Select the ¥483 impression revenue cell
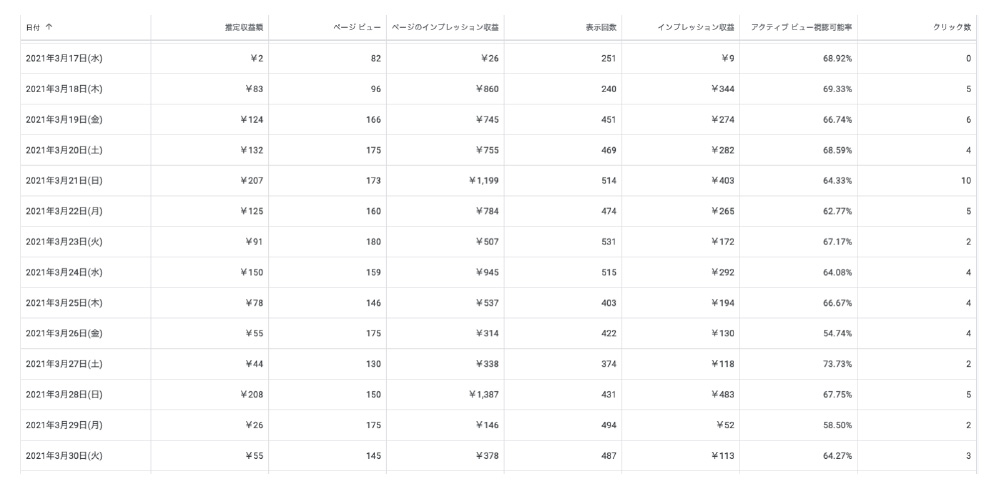The height and width of the screenshot is (489, 1000). pos(722,394)
